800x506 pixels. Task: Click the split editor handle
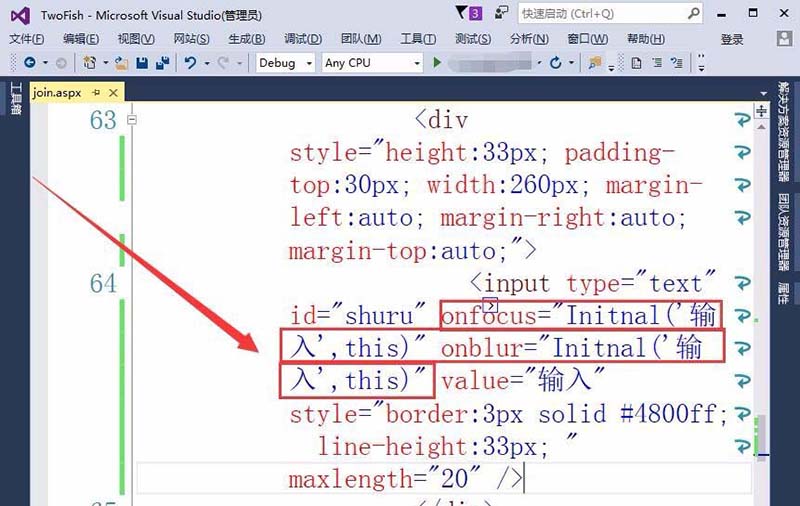(x=761, y=111)
